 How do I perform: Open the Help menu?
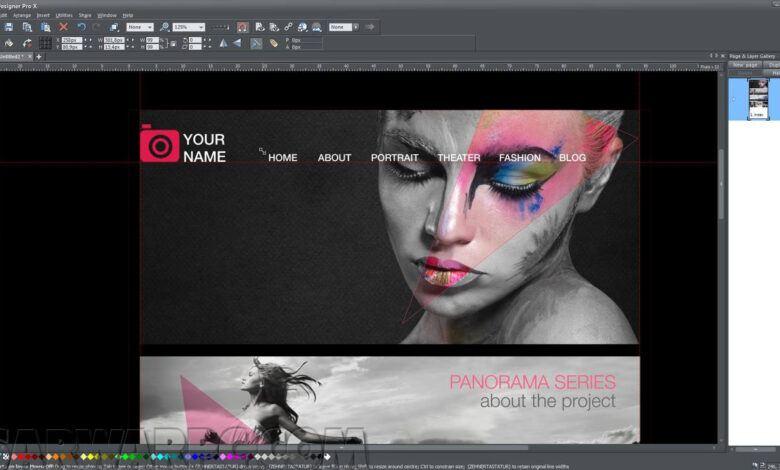click(128, 15)
